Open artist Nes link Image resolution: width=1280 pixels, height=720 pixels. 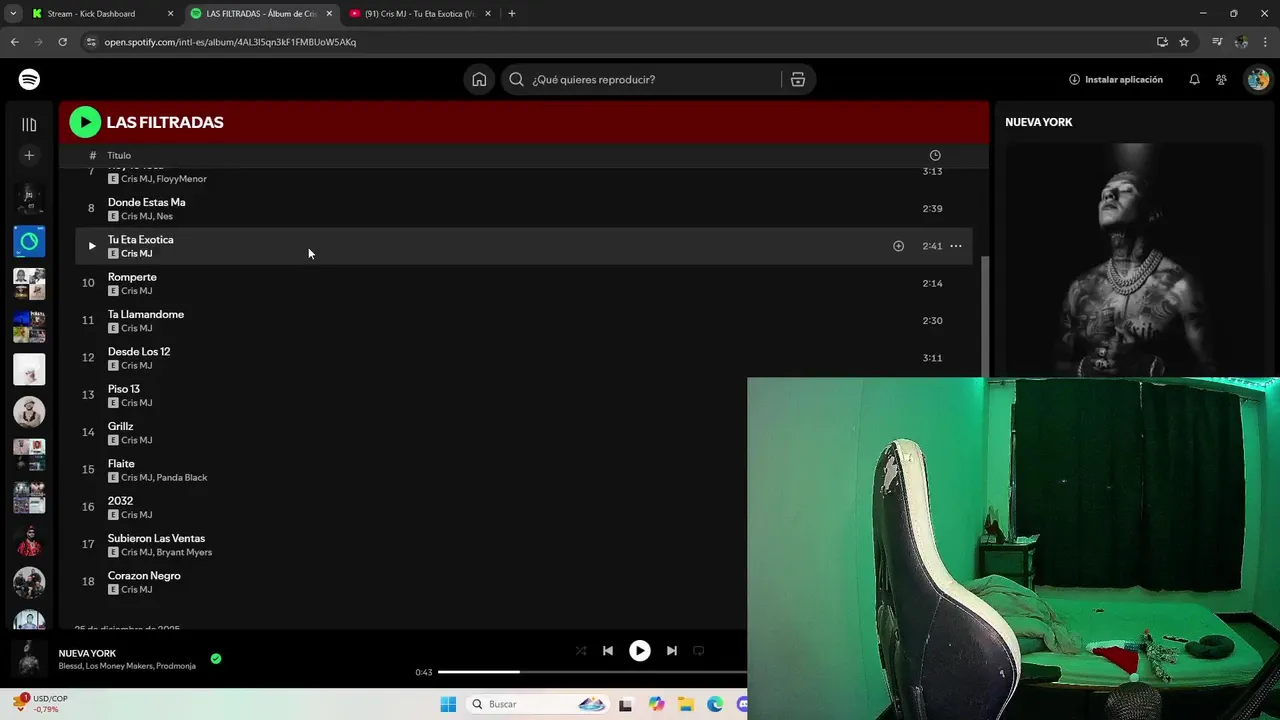click(164, 216)
